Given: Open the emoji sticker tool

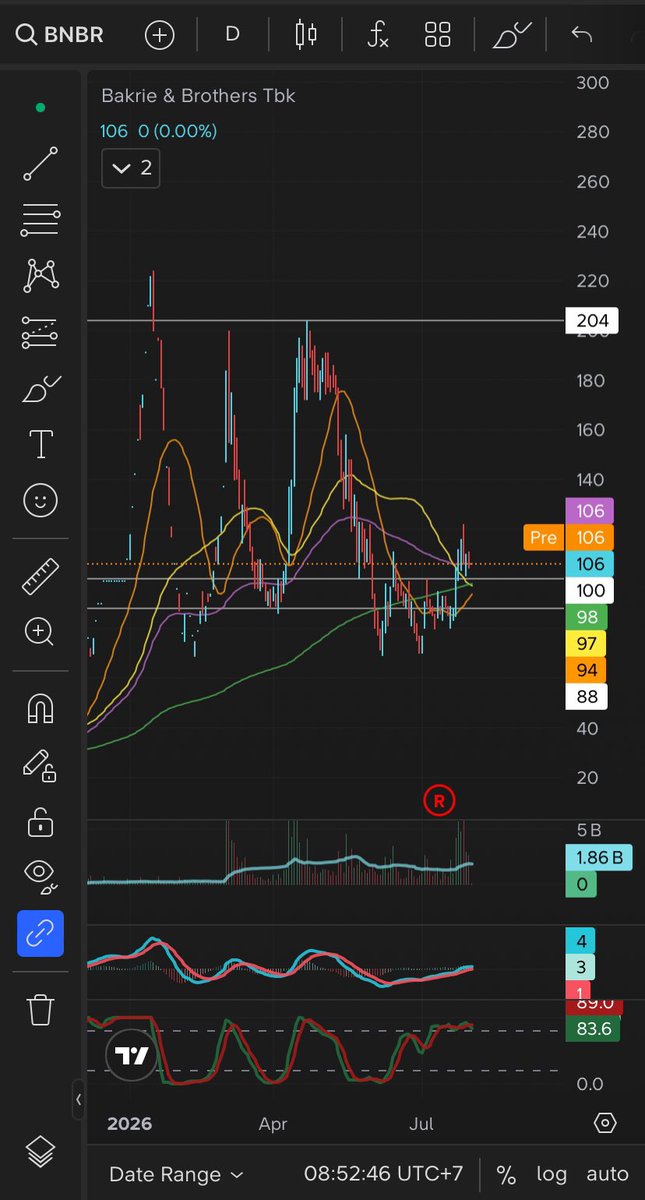Looking at the screenshot, I should pos(40,500).
